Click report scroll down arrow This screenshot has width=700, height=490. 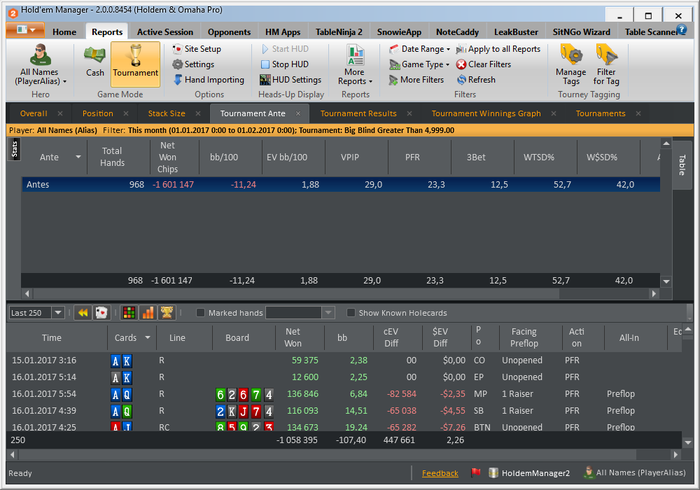[666, 281]
